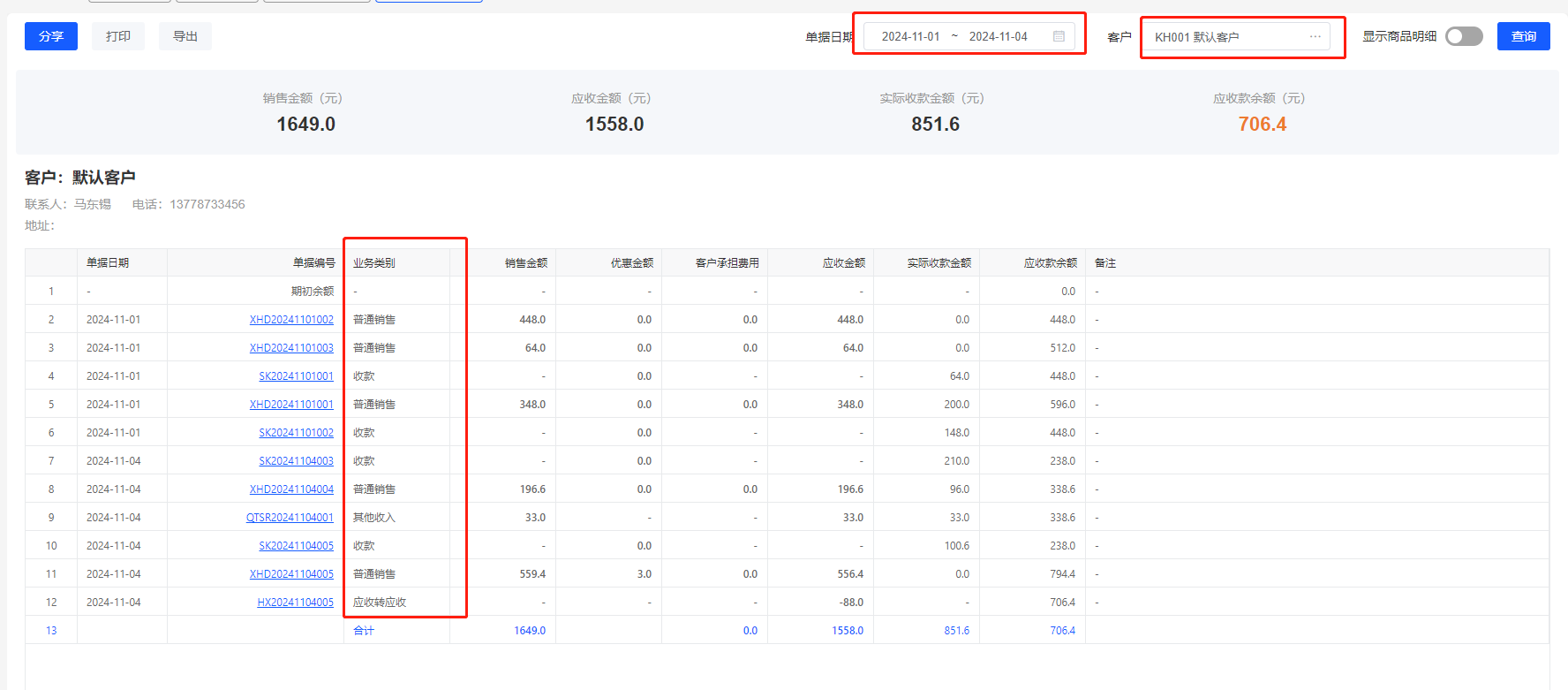Image resolution: width=1568 pixels, height=690 pixels.
Task: Open receipt link SK20241101001
Action: click(x=296, y=376)
